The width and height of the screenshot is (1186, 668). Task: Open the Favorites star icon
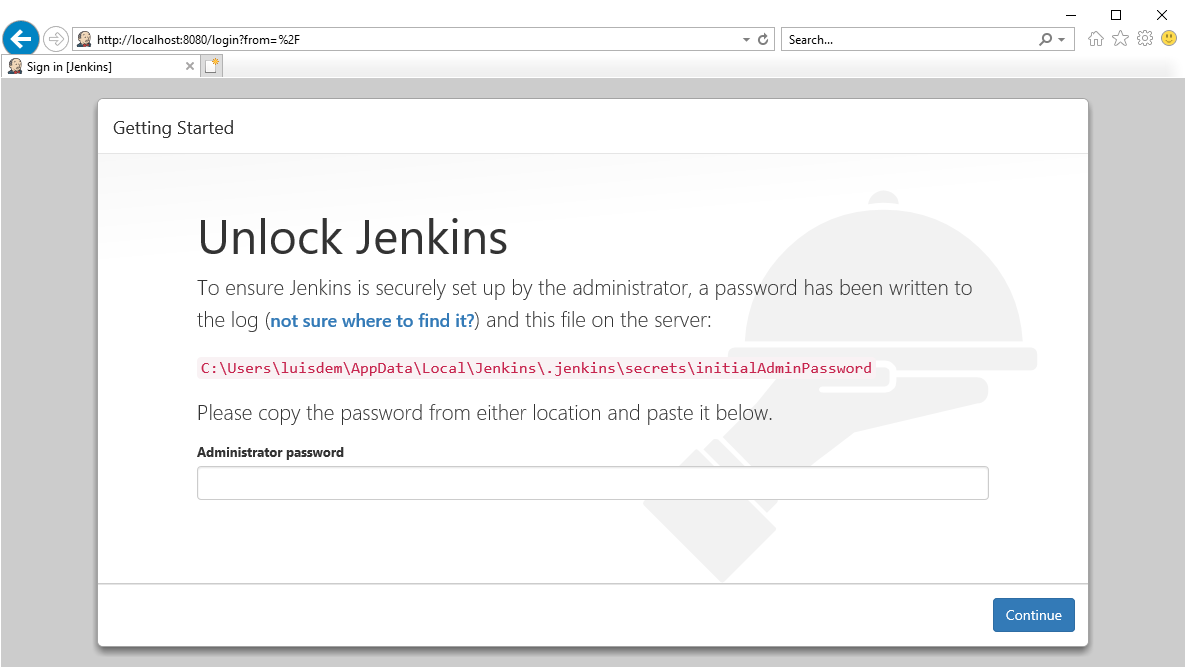coord(1120,39)
